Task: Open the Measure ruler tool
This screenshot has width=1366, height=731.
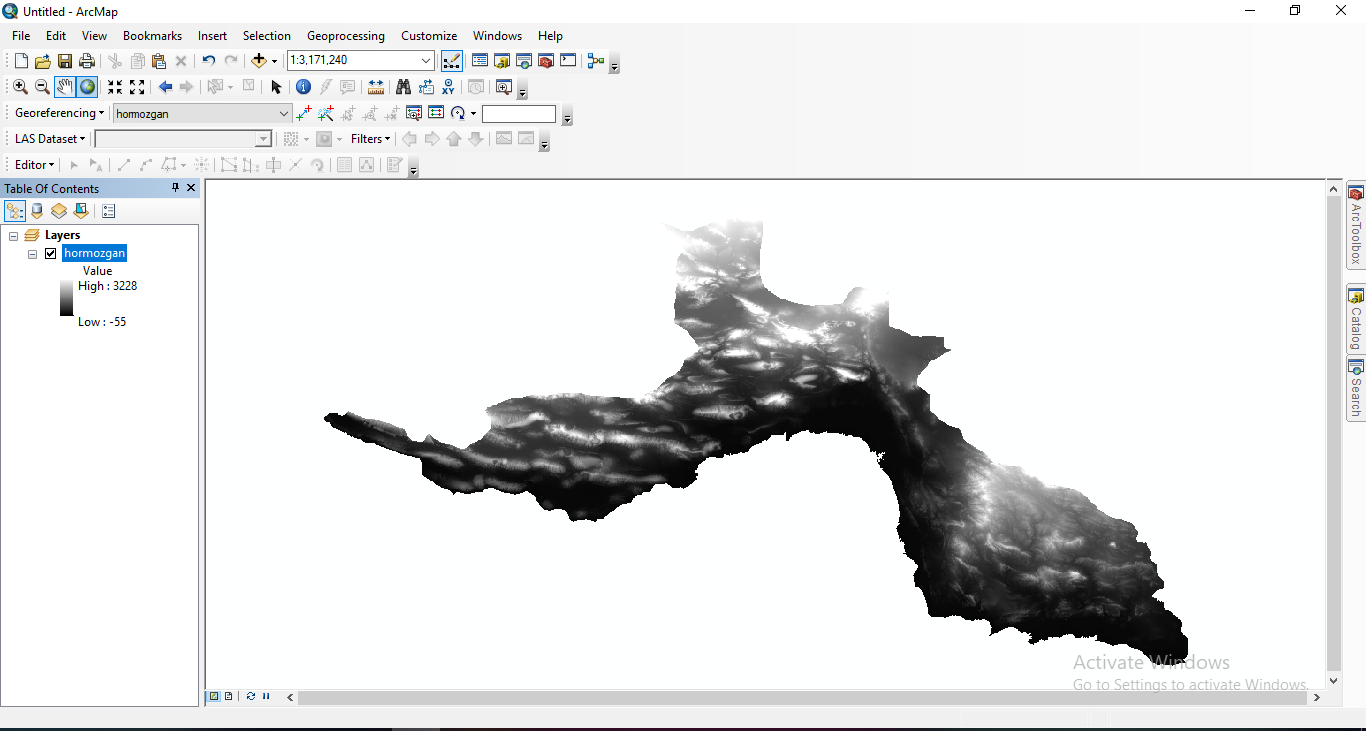Action: coord(376,87)
